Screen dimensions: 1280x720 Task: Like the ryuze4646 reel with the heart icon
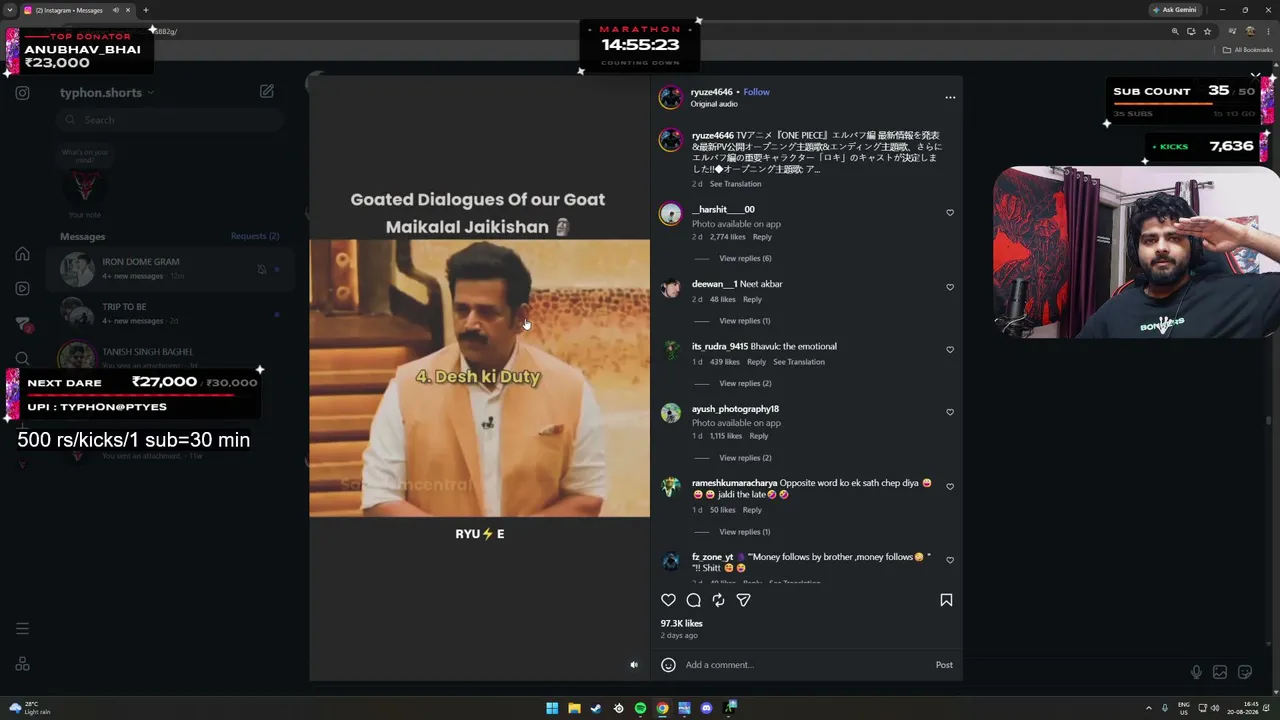click(x=668, y=600)
